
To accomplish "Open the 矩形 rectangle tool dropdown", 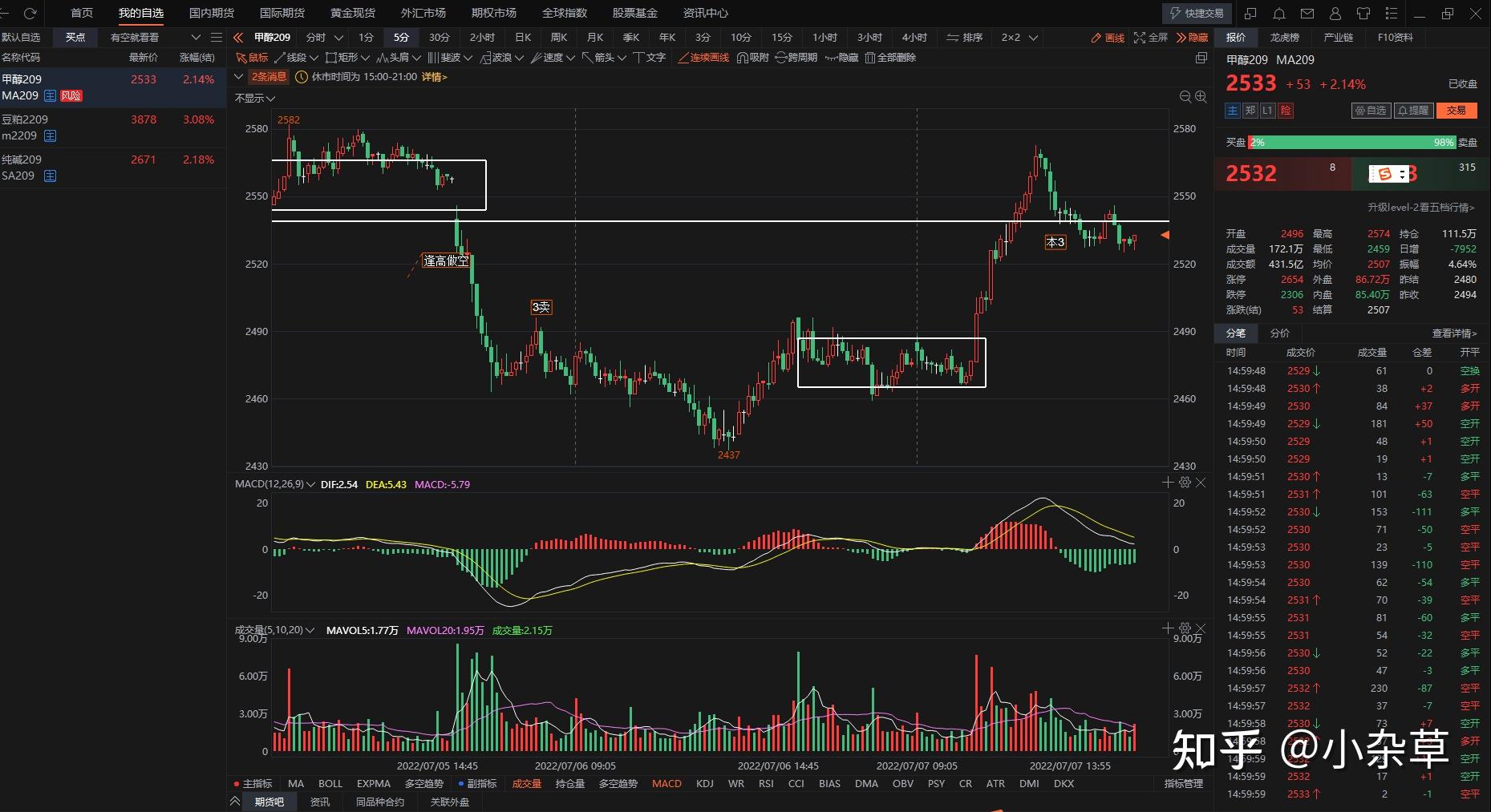I will pos(365,58).
